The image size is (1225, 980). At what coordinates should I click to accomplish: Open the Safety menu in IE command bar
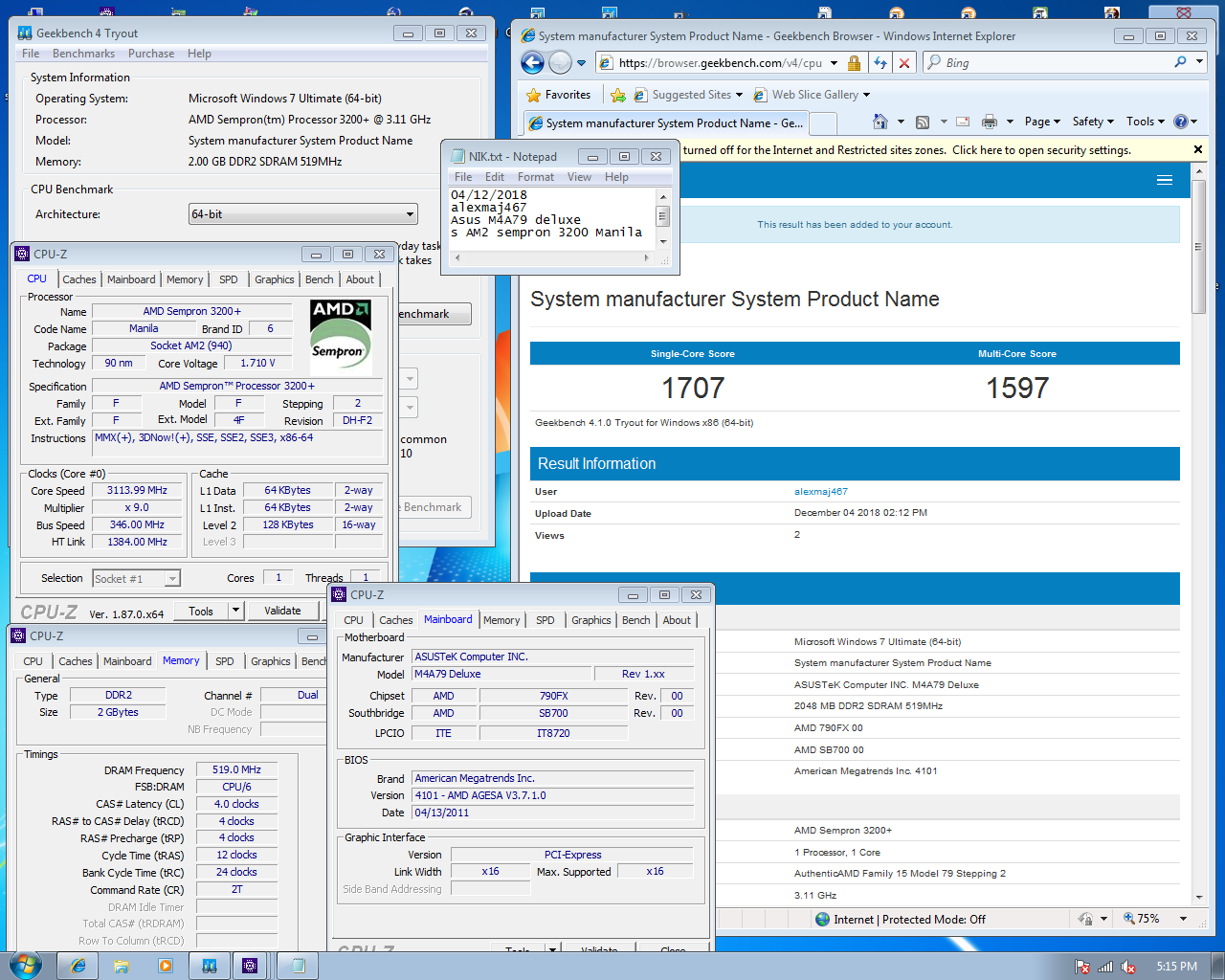pos(1093,122)
